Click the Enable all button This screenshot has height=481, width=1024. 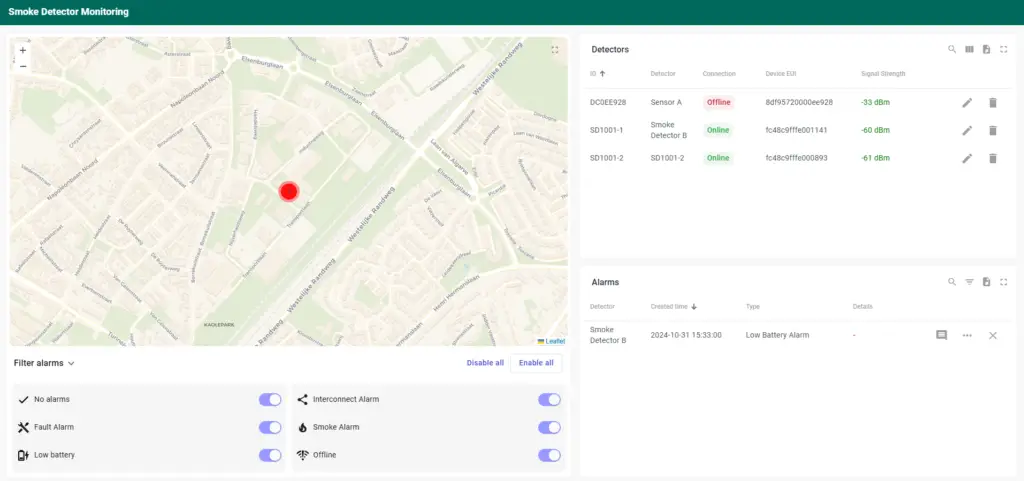coord(536,363)
